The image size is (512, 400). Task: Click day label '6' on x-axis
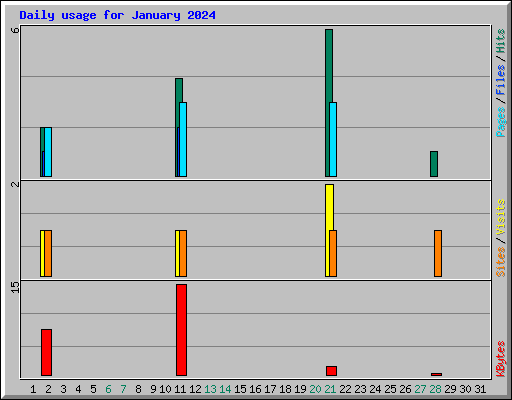click(108, 389)
